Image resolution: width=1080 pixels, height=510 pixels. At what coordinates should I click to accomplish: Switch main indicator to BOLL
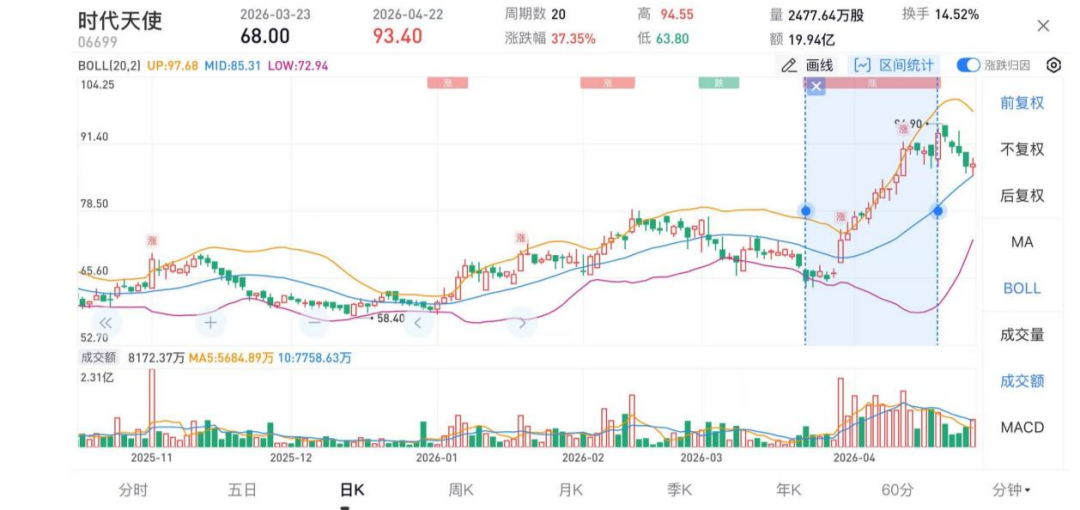pyautogui.click(x=1022, y=288)
